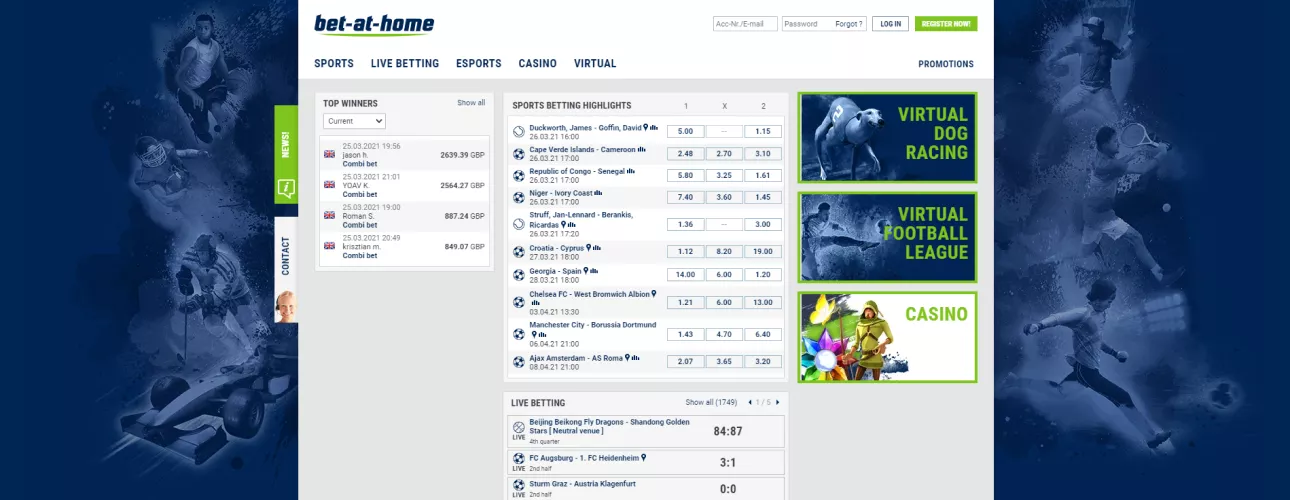Open the Promotions link
The image size is (1290, 500).
point(946,64)
